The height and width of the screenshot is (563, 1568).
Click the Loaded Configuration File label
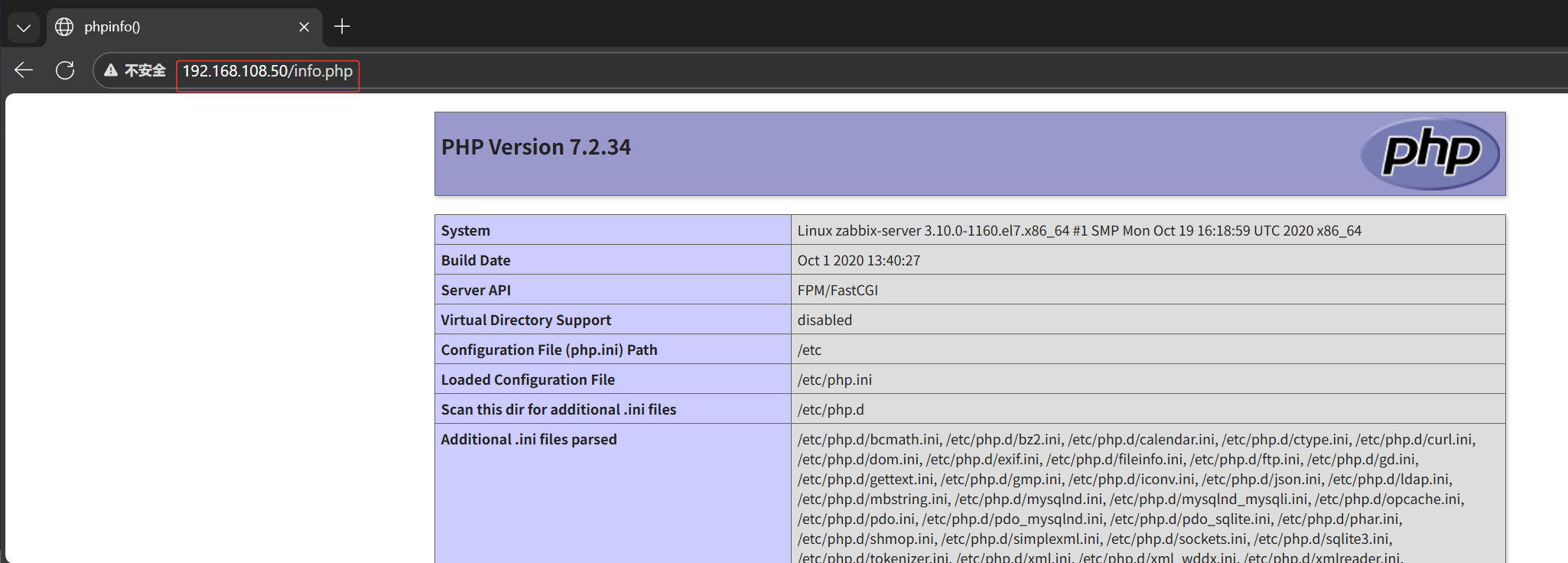528,379
